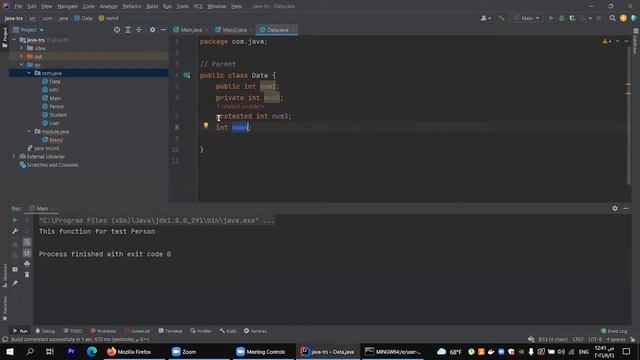Hide the Run tool window
Image resolution: width=640 pixels, height=360 pixels.
point(626,208)
